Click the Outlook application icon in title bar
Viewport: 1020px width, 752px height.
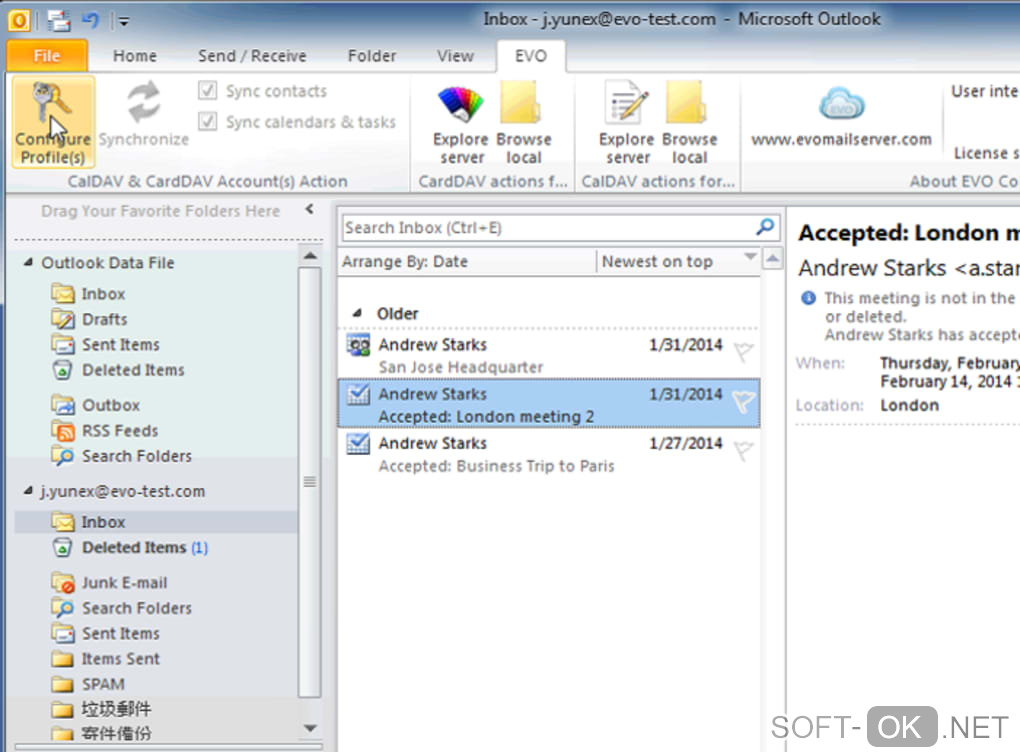point(19,21)
